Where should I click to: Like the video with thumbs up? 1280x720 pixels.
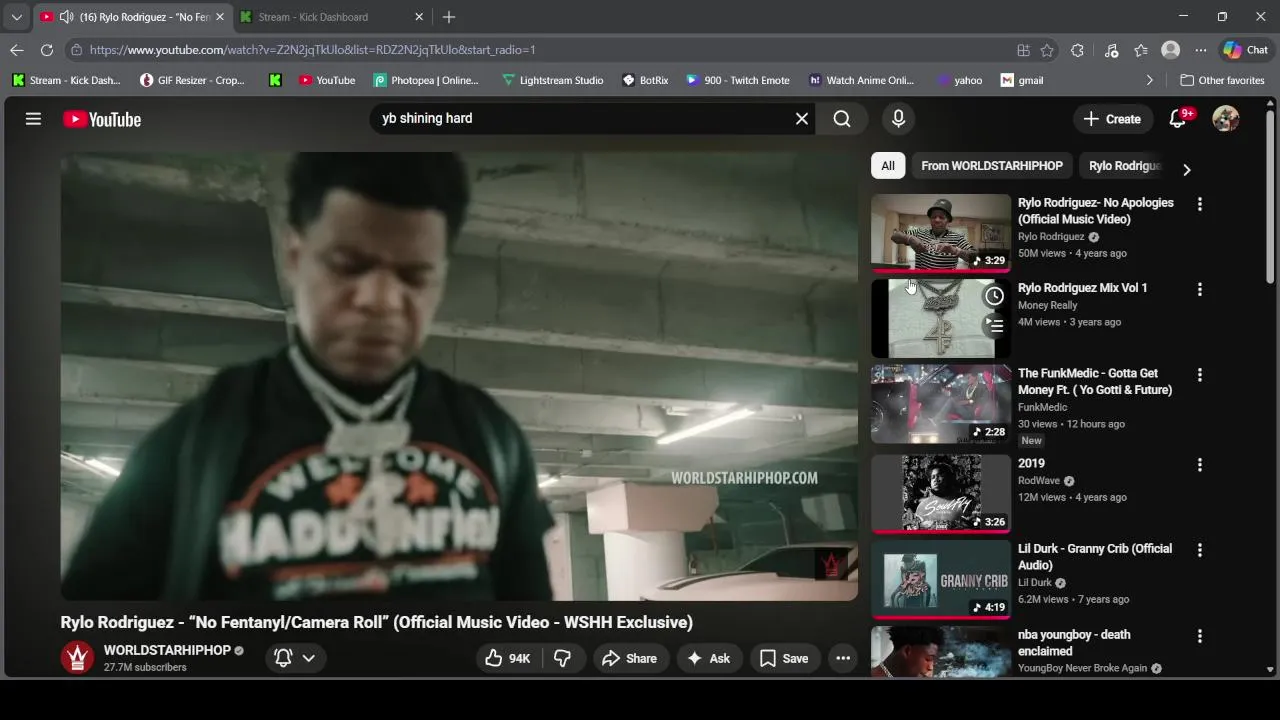[x=507, y=658]
